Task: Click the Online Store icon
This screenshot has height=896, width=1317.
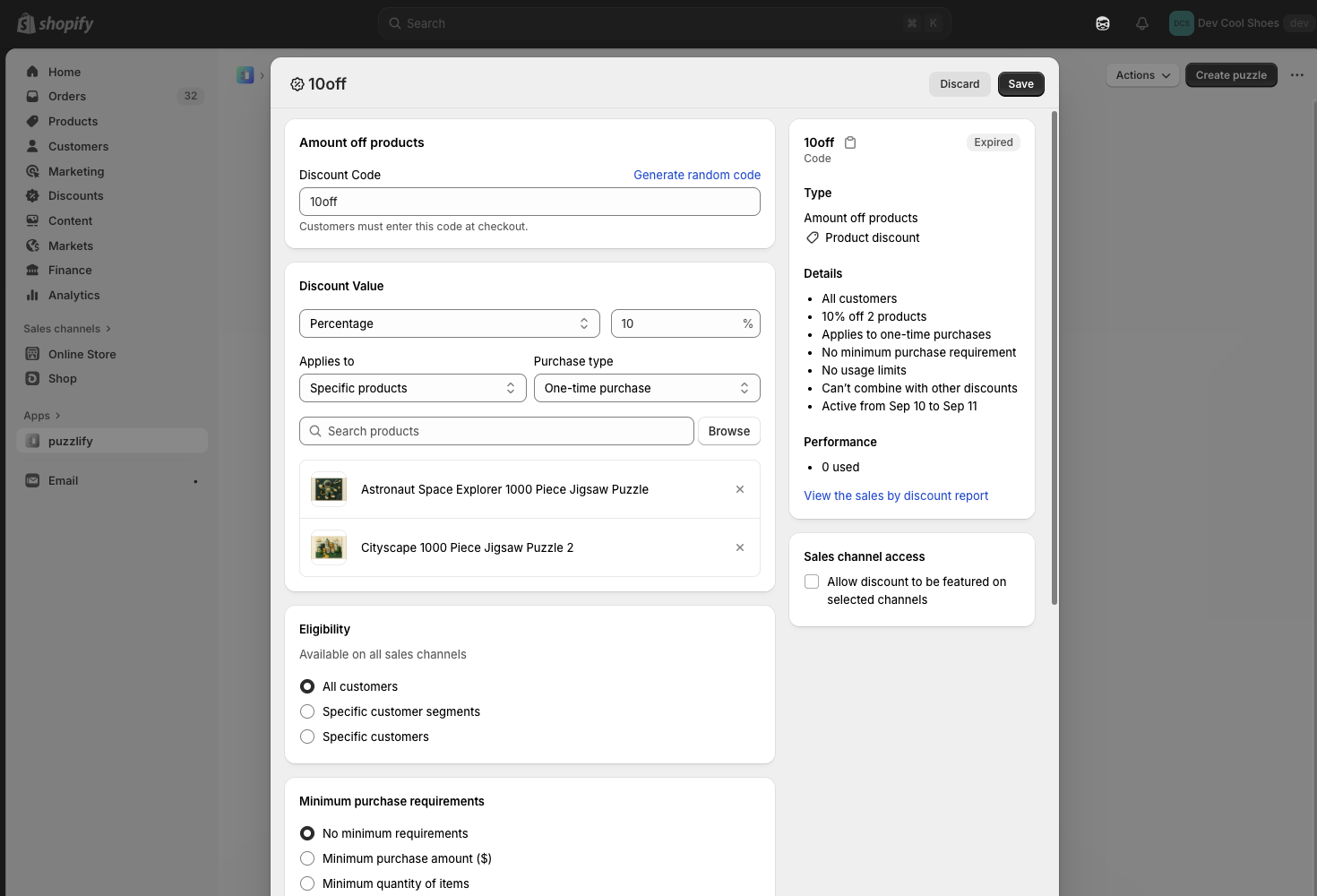Action: [x=32, y=354]
